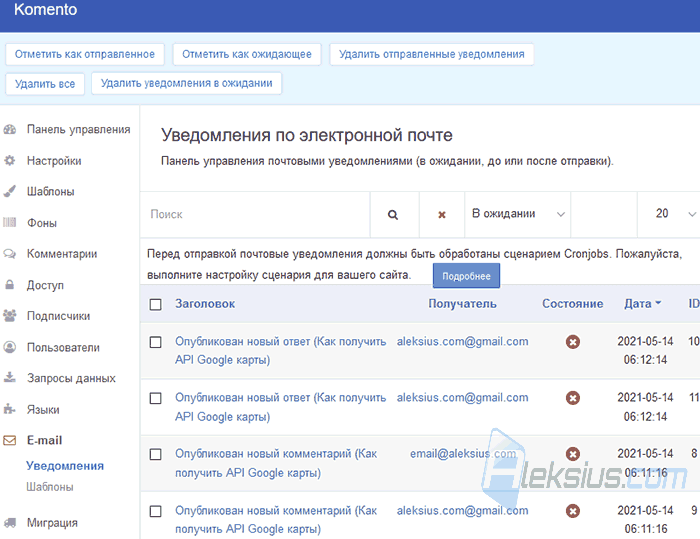Click the blue Подробнее button
The image size is (700, 539).
(466, 276)
